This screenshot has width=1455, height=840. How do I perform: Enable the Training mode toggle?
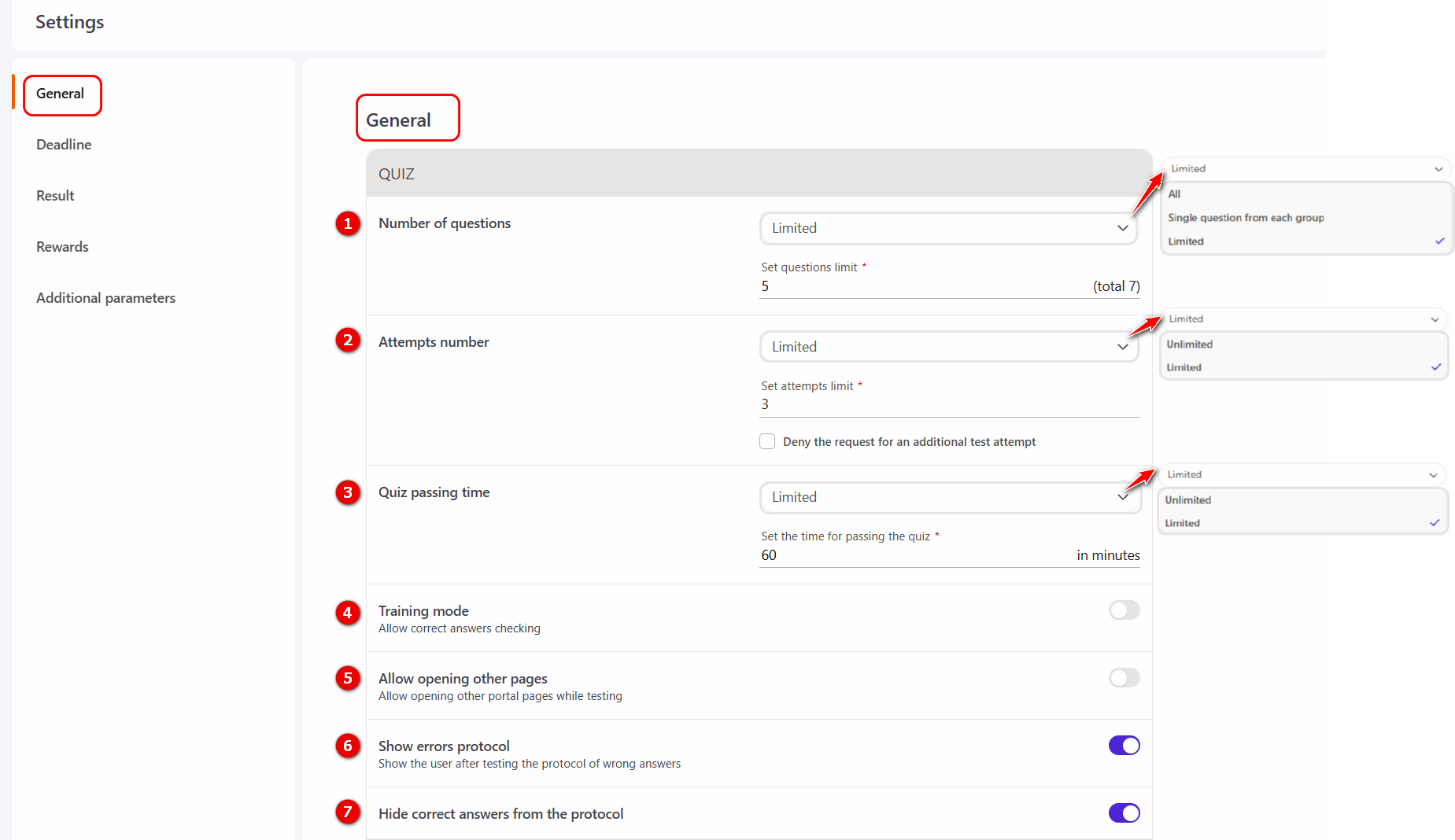[x=1124, y=610]
